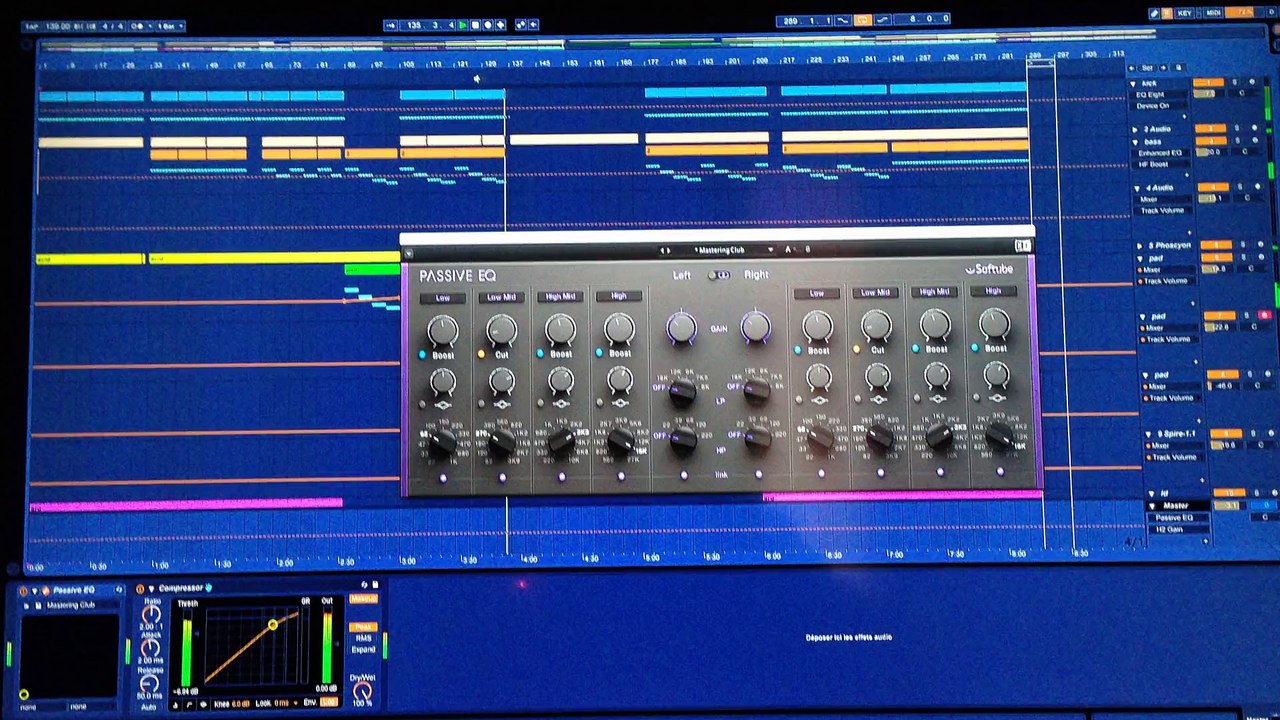Switch to preset slot B in the plugin

(806, 250)
